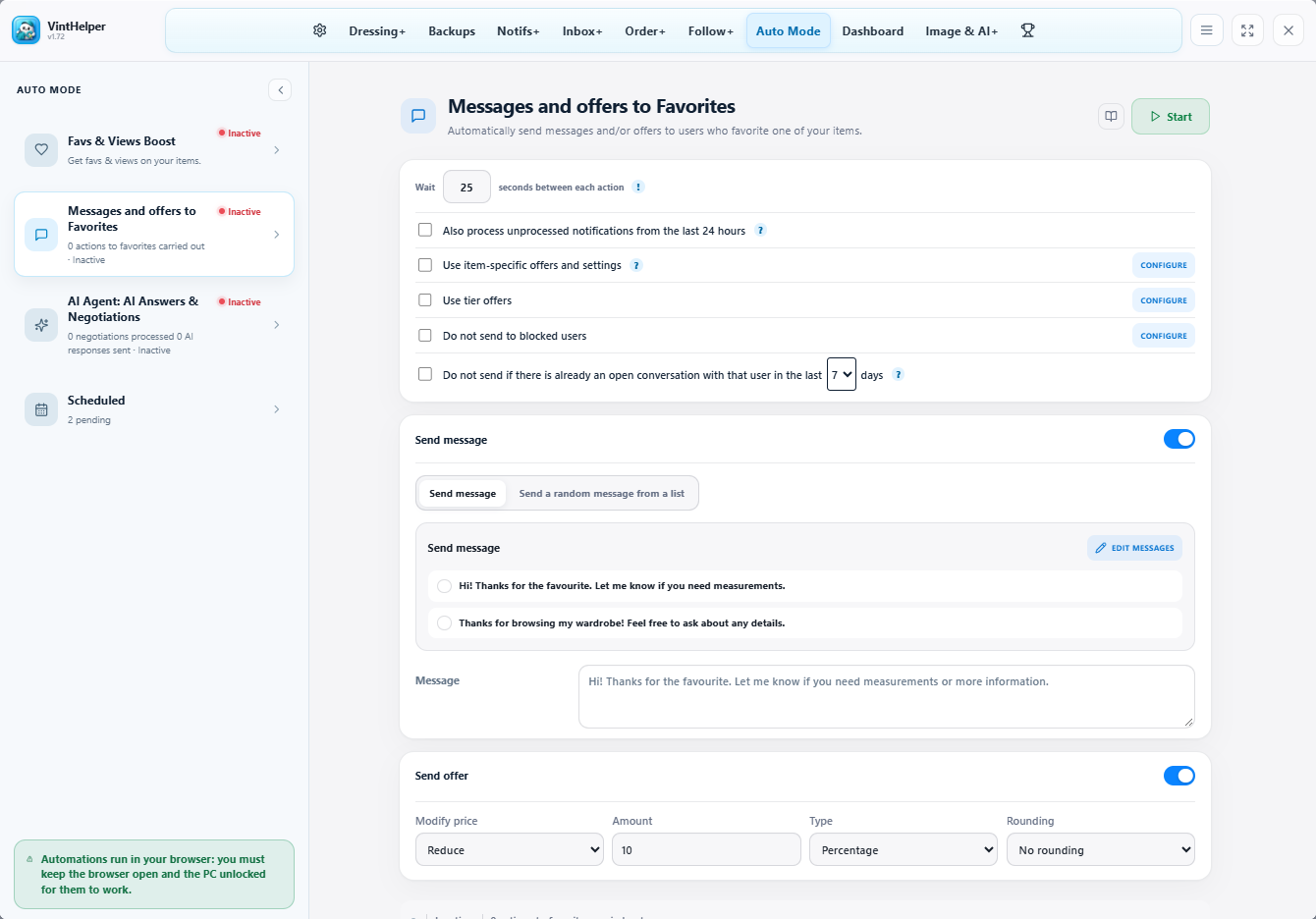This screenshot has width=1316, height=919.
Task: Turn off the Send message switch
Action: (x=1179, y=439)
